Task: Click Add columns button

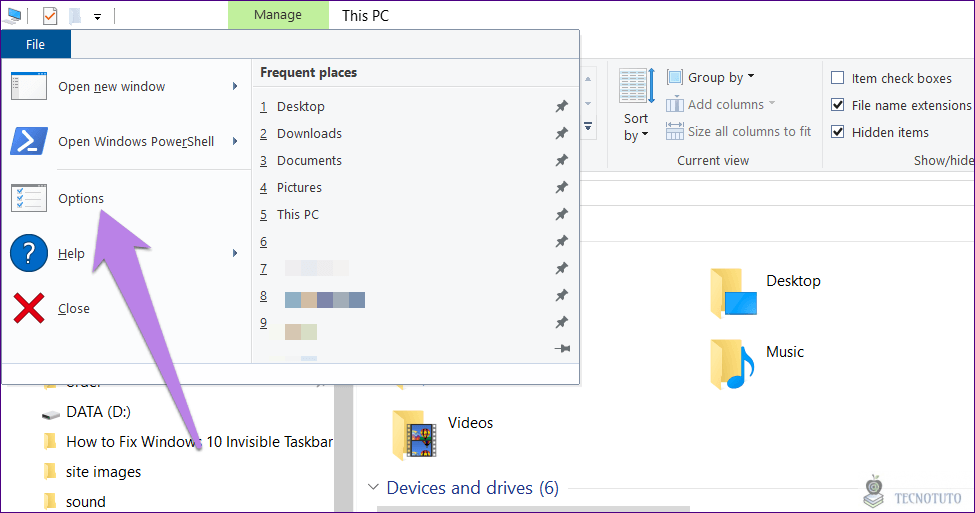Action: 721,104
